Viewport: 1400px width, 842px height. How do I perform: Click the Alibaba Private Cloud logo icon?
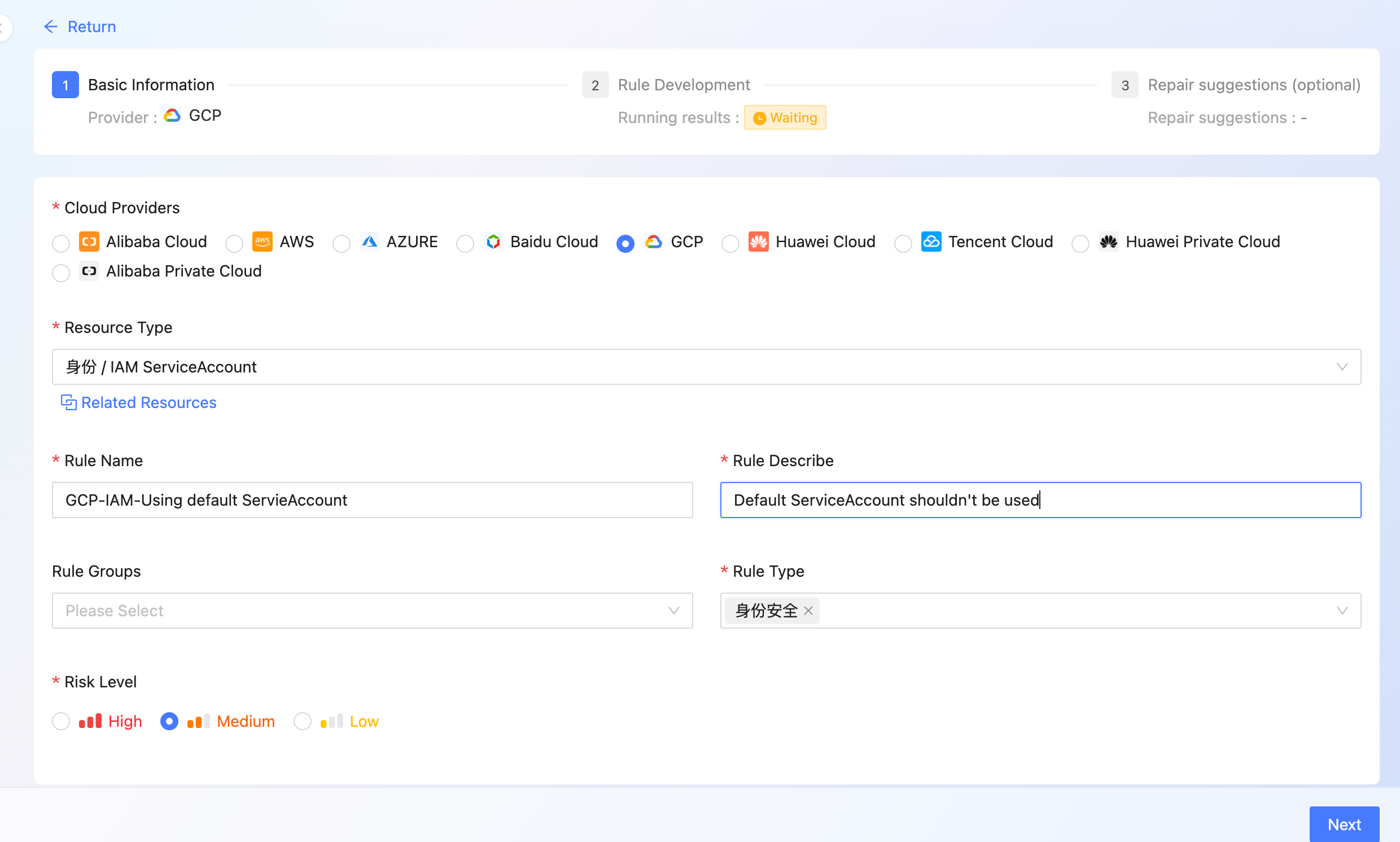[89, 271]
